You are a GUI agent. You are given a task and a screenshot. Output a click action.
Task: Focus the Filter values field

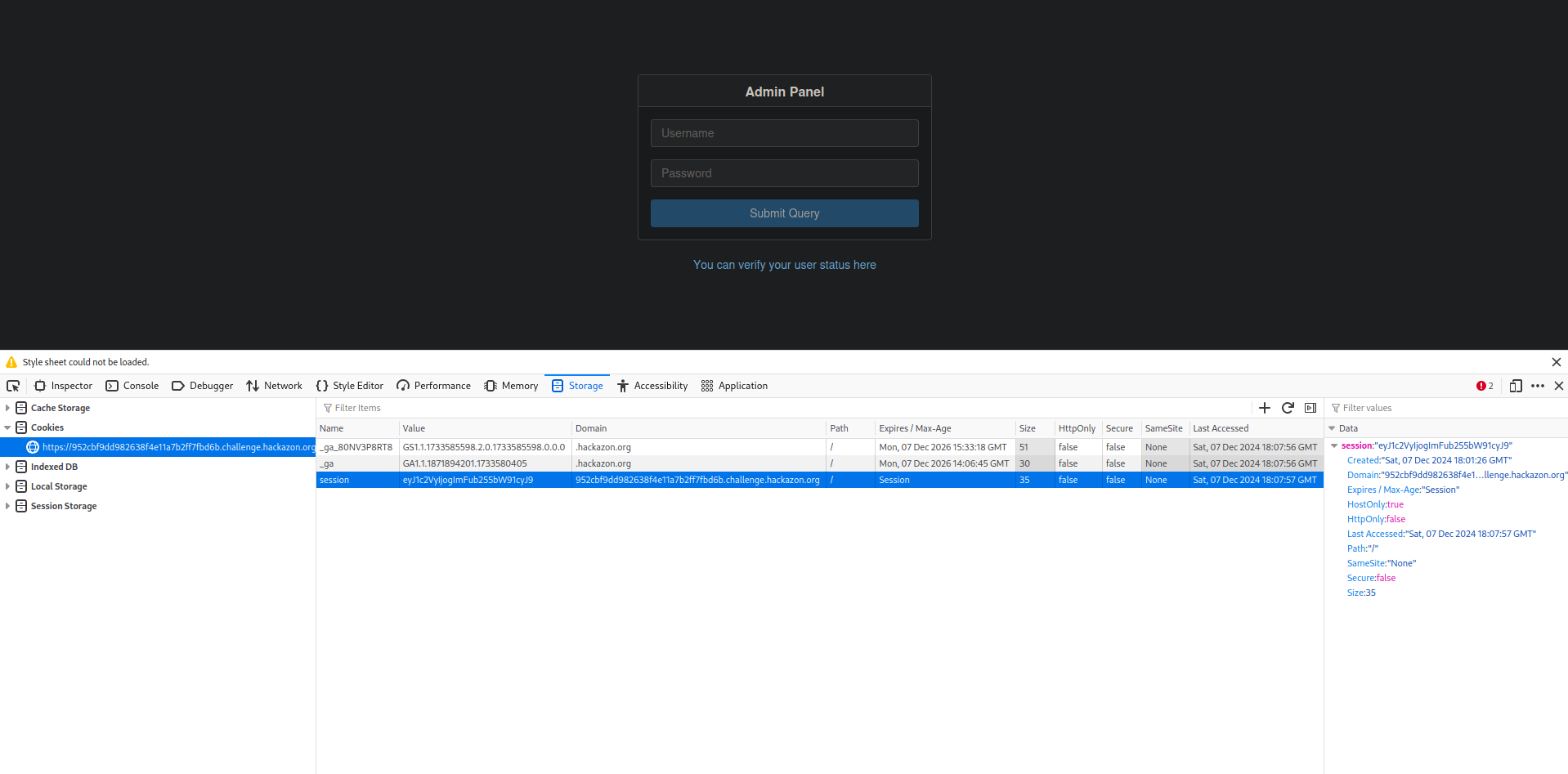1445,408
